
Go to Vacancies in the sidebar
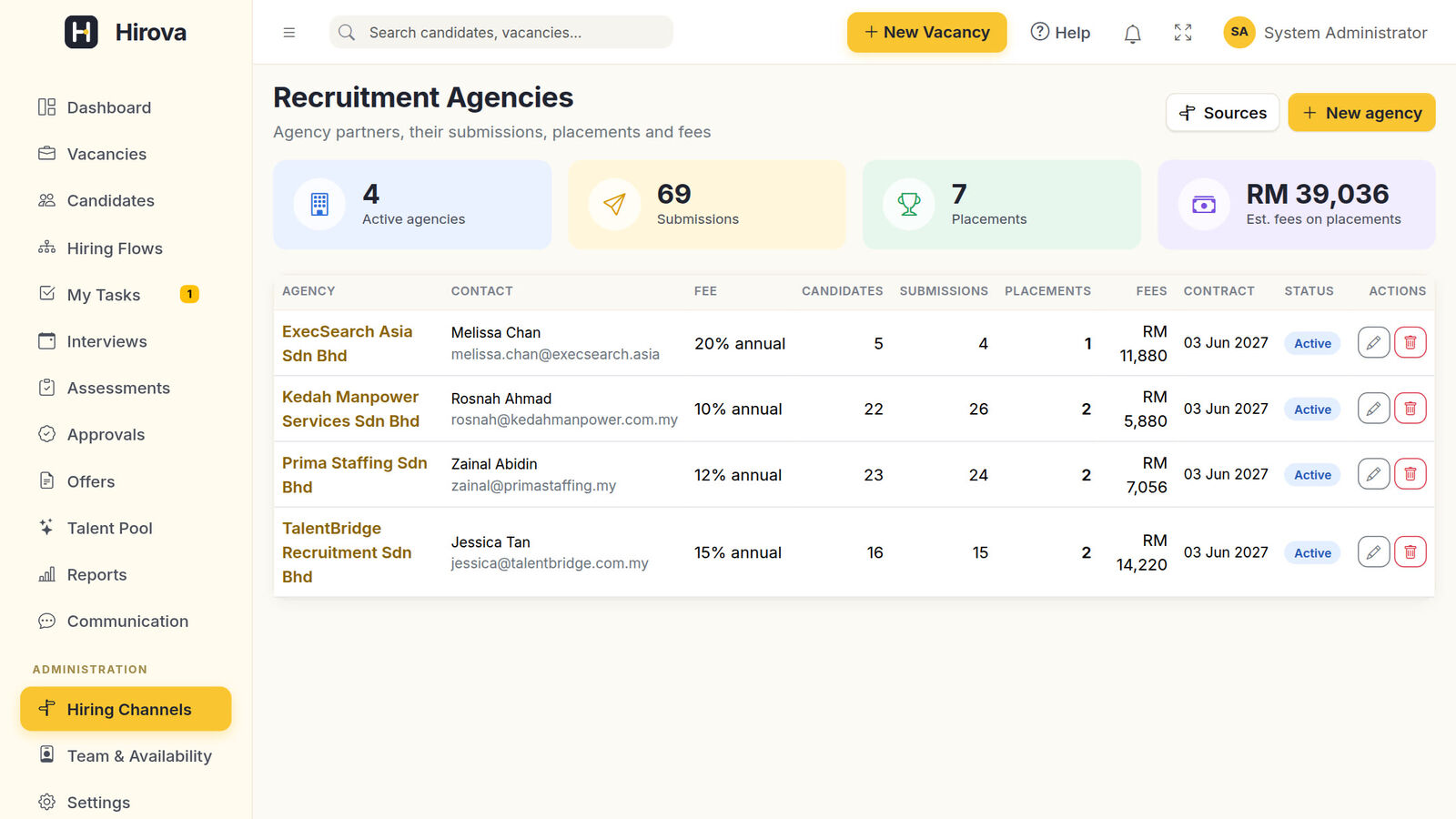point(126,154)
